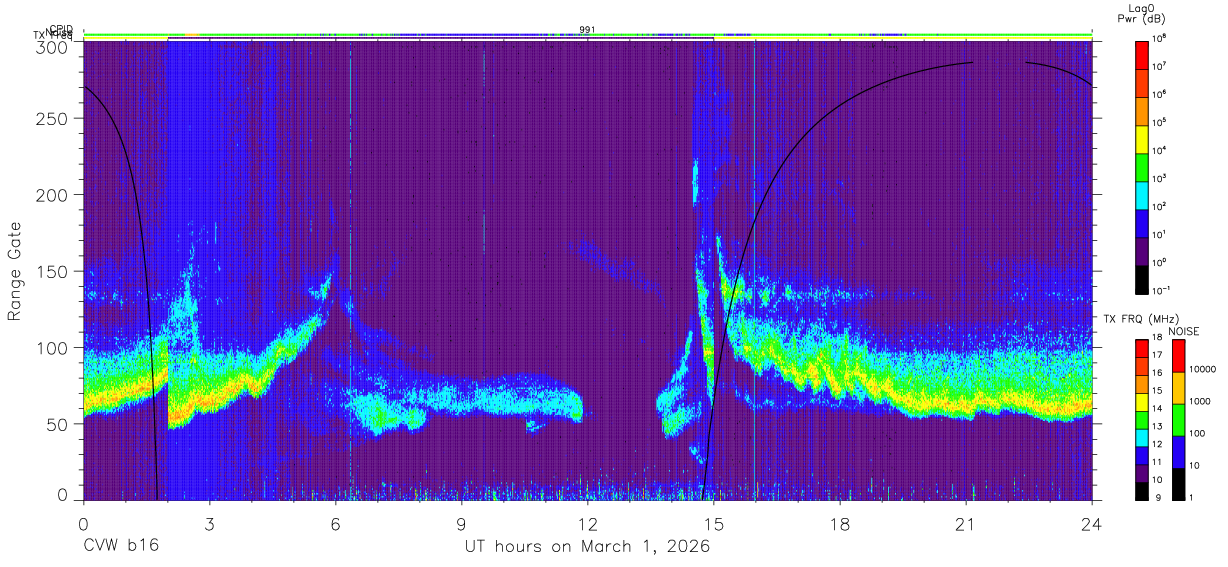Click the '10000' label on the NOISE colorbar
Screen dimensions: 1228x567
(x=1204, y=370)
